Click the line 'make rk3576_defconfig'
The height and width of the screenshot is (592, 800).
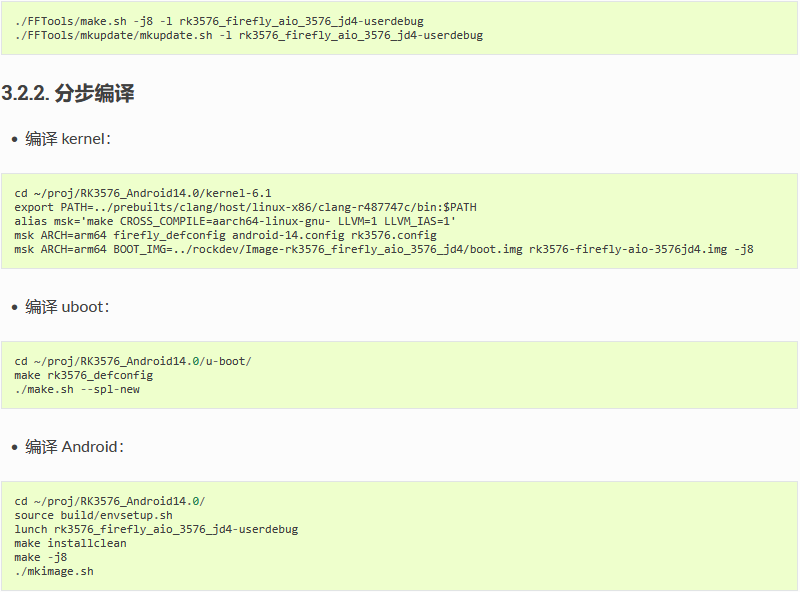(x=84, y=375)
